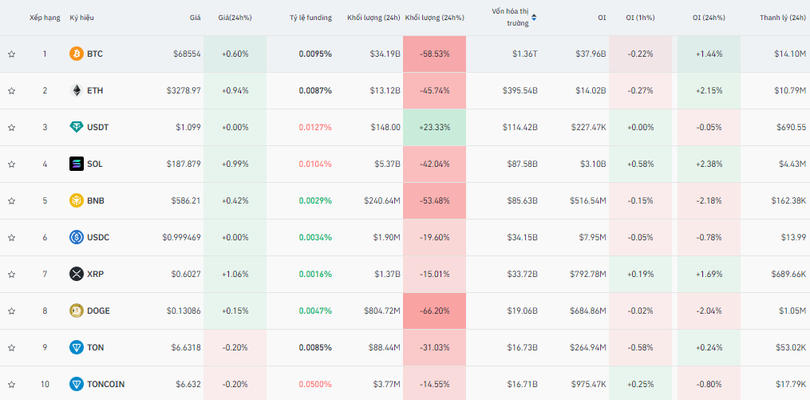Click the Solana coin icon

[x=76, y=164]
